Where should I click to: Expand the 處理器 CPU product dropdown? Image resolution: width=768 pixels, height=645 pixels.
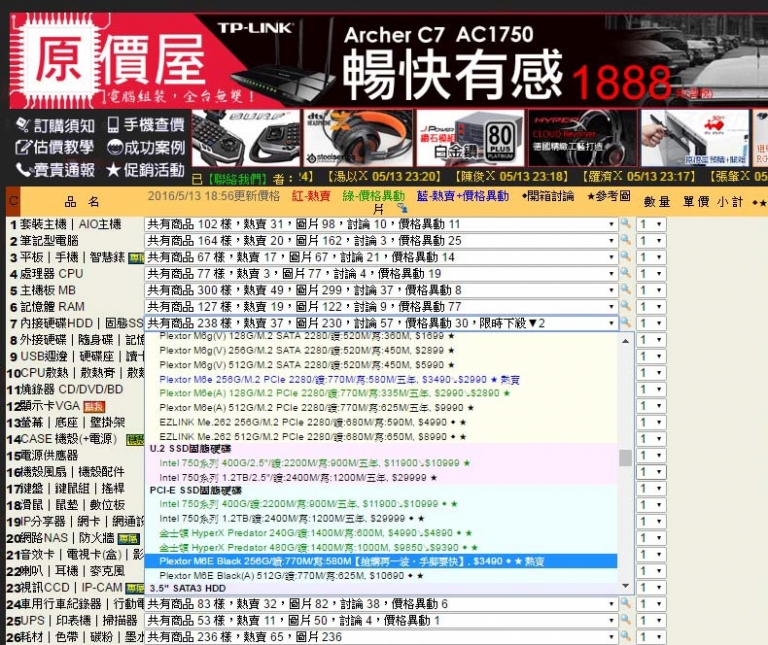point(381,273)
